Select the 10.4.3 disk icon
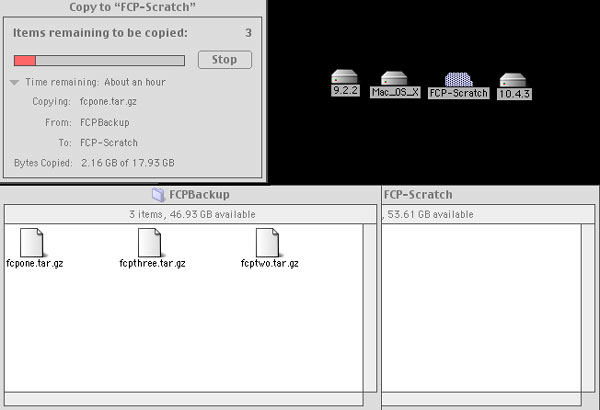The width and height of the screenshot is (600, 410). tap(513, 80)
